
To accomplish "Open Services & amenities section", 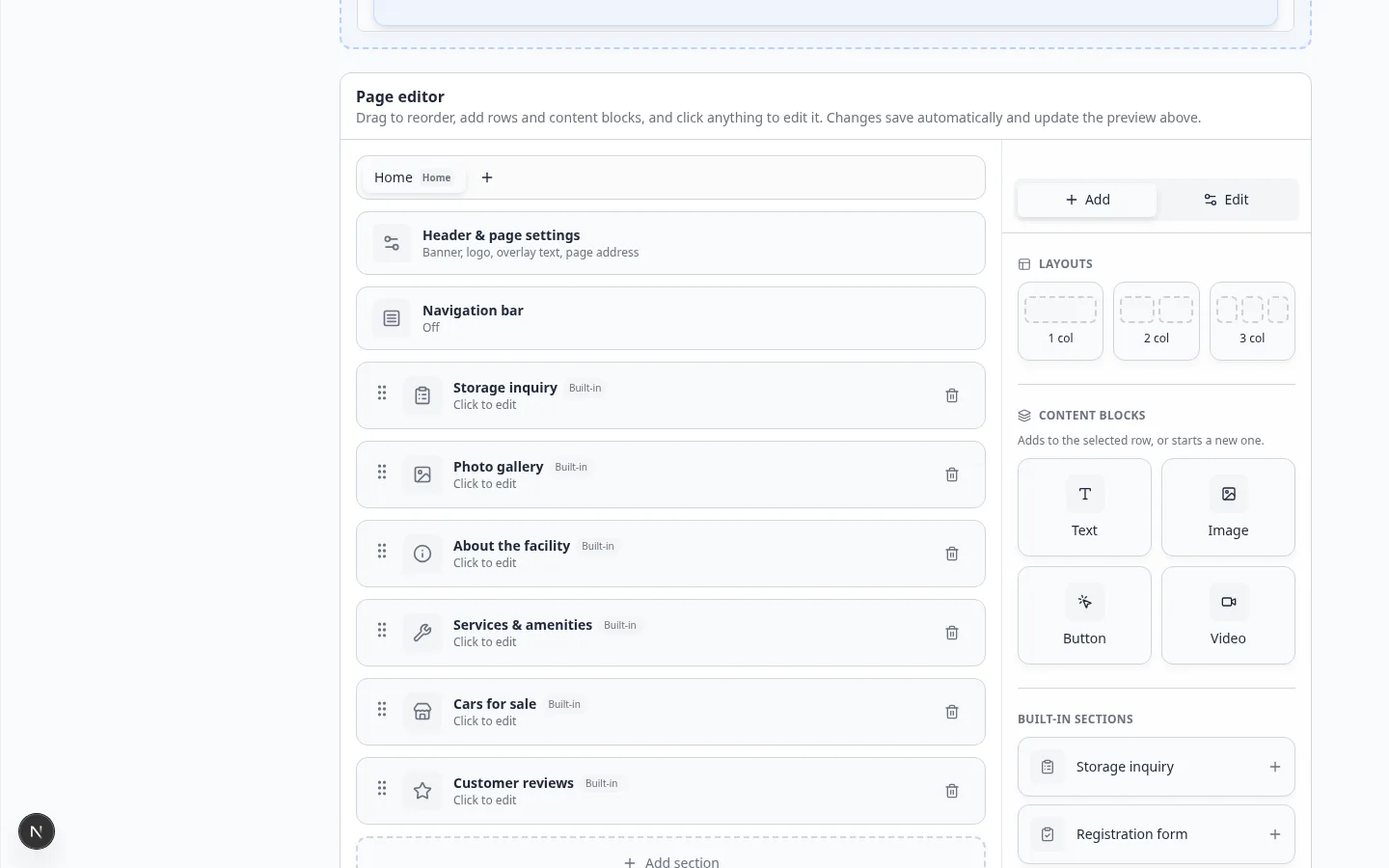I will tap(670, 633).
